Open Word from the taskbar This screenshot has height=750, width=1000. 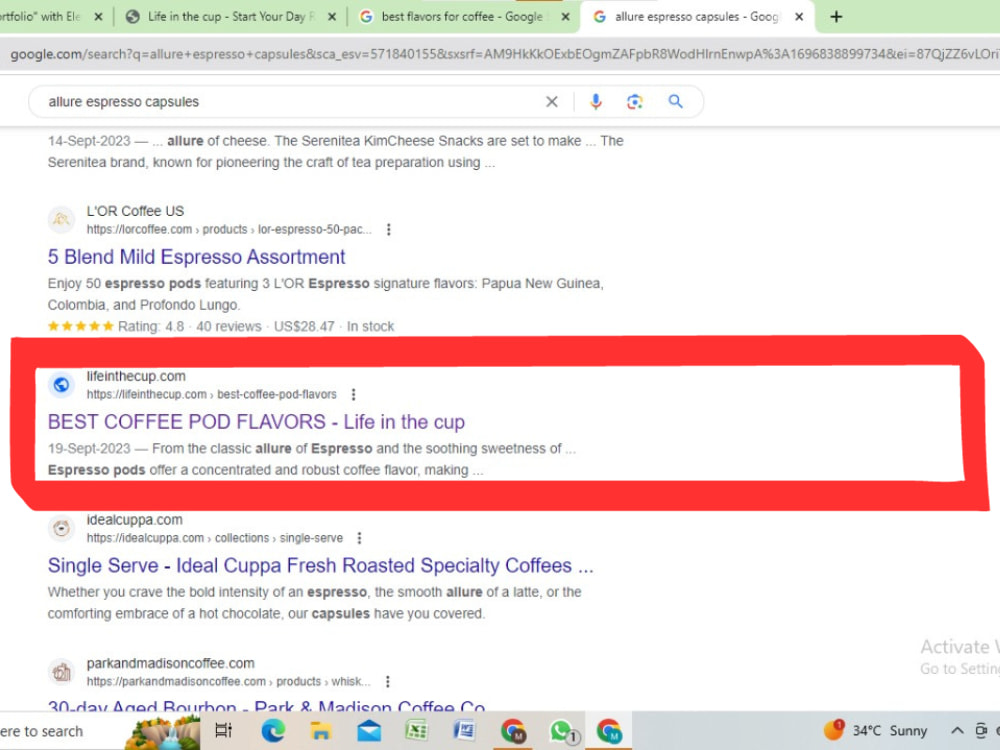[464, 730]
